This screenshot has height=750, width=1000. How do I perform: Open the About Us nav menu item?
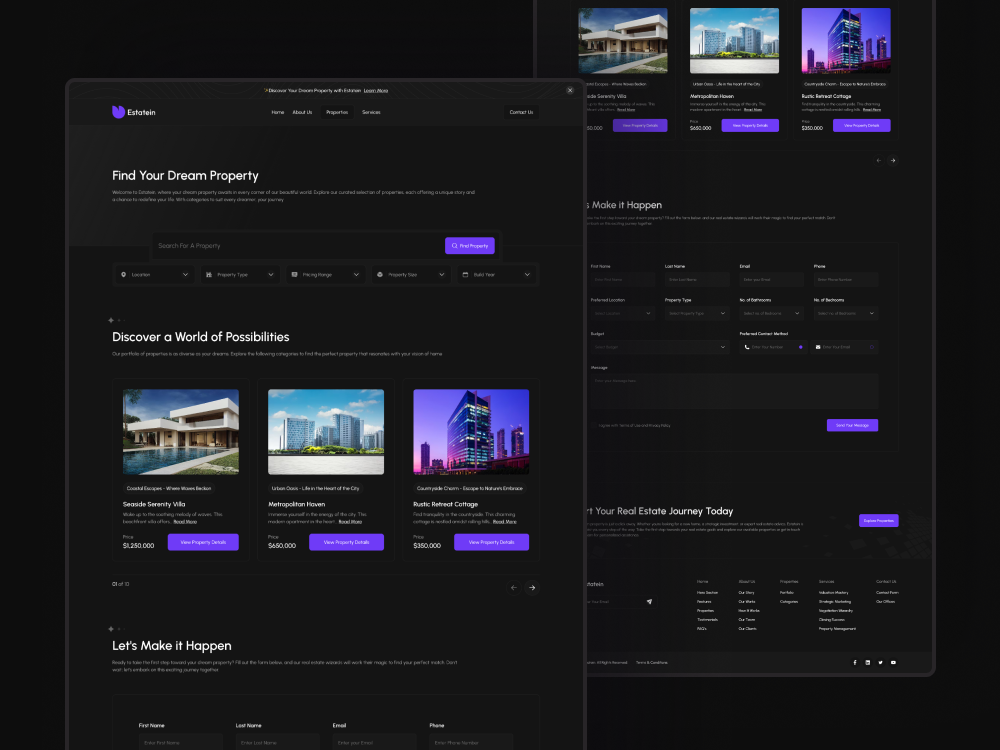(x=302, y=112)
